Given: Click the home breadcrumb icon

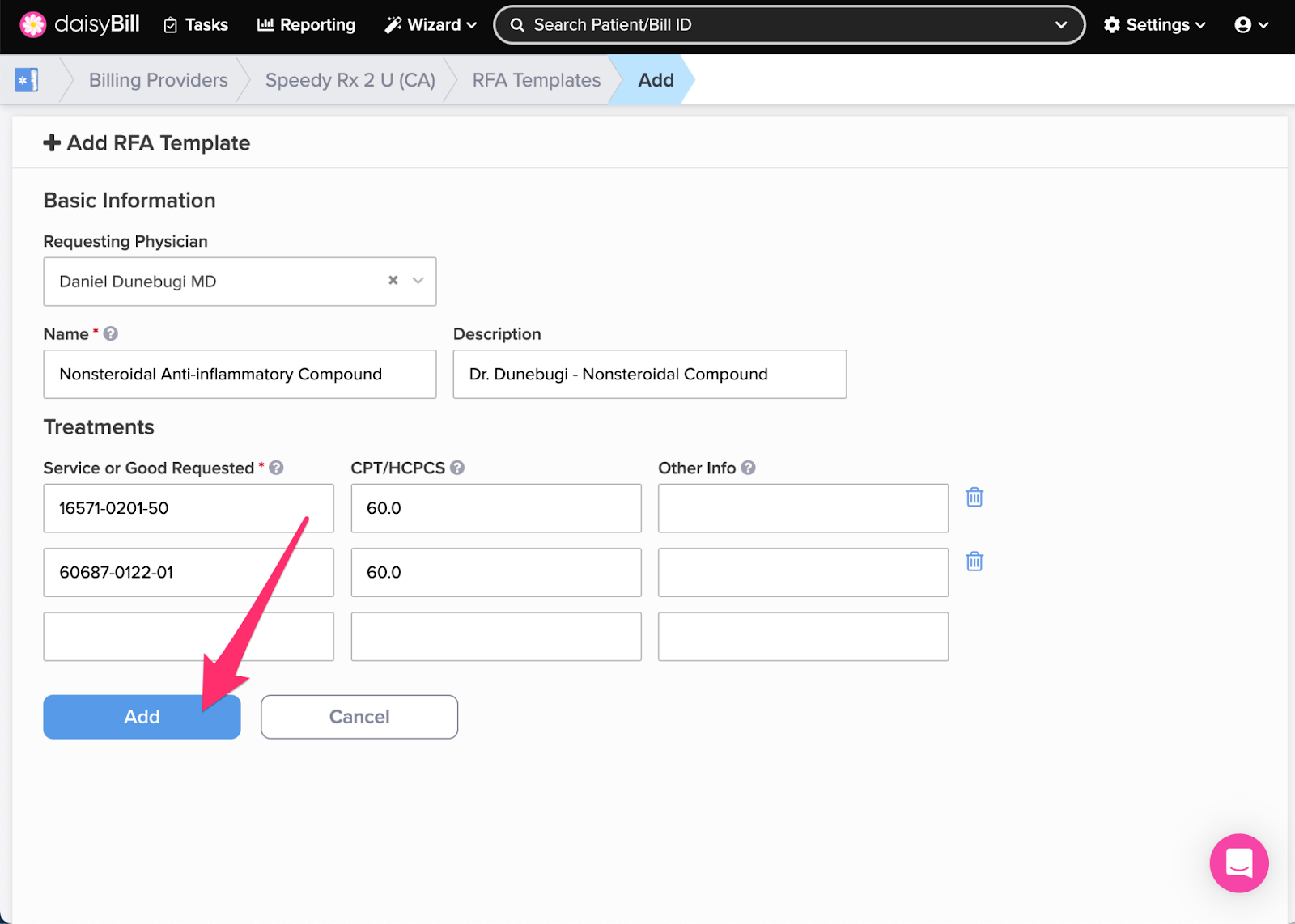Looking at the screenshot, I should click(27, 80).
